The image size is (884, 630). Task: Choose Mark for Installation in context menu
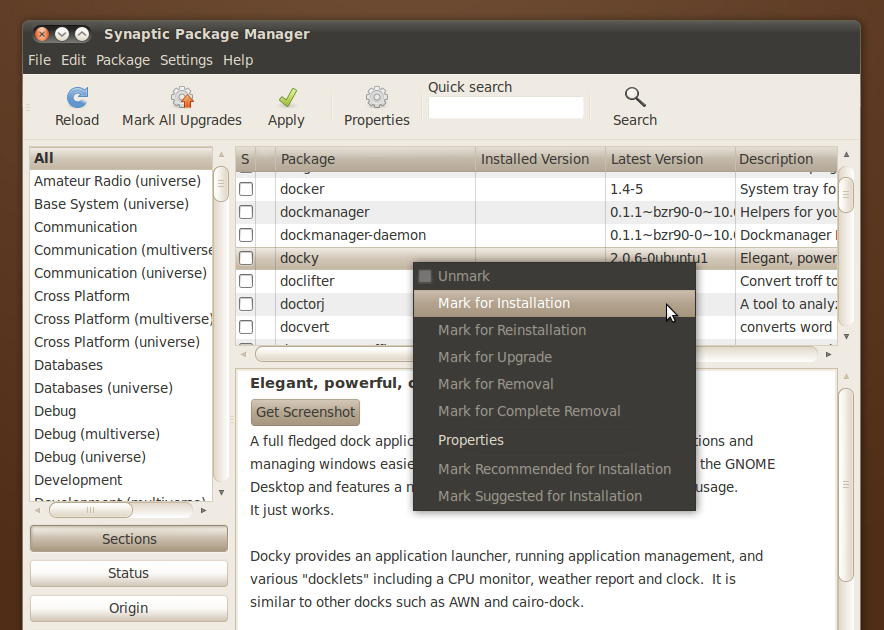pyautogui.click(x=554, y=303)
